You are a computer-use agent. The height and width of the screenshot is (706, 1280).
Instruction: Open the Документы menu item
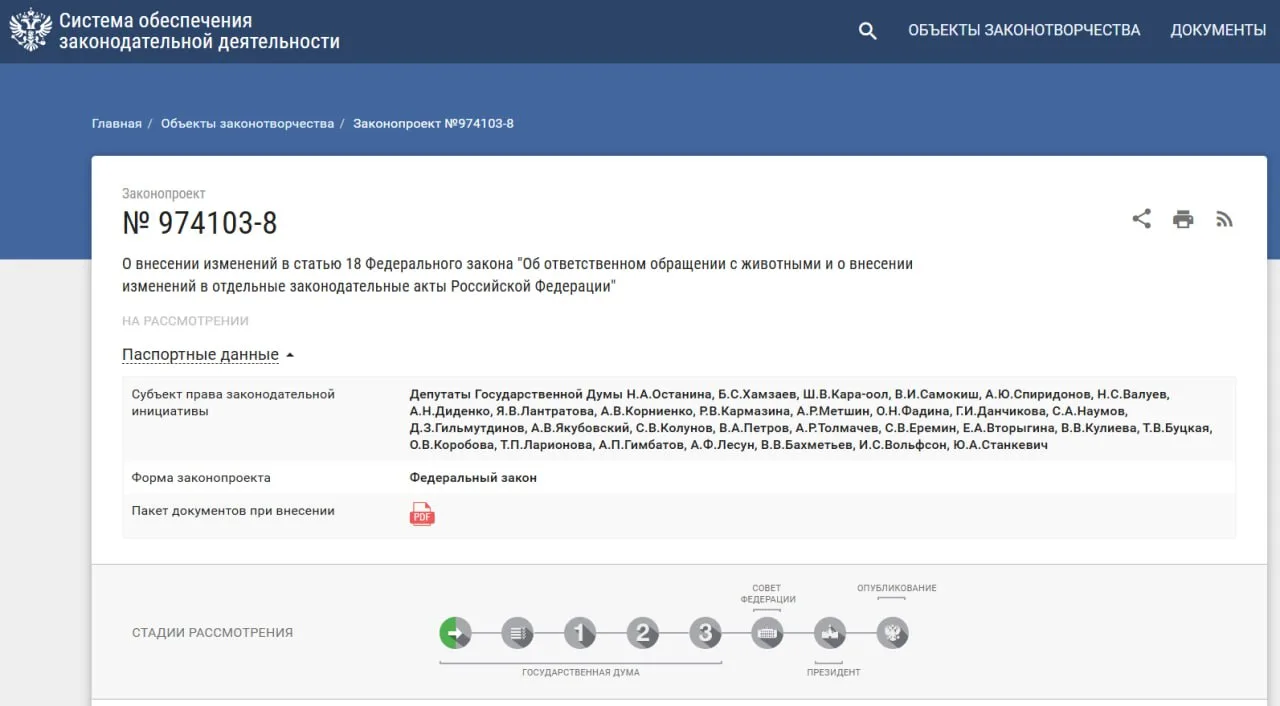click(x=1218, y=30)
